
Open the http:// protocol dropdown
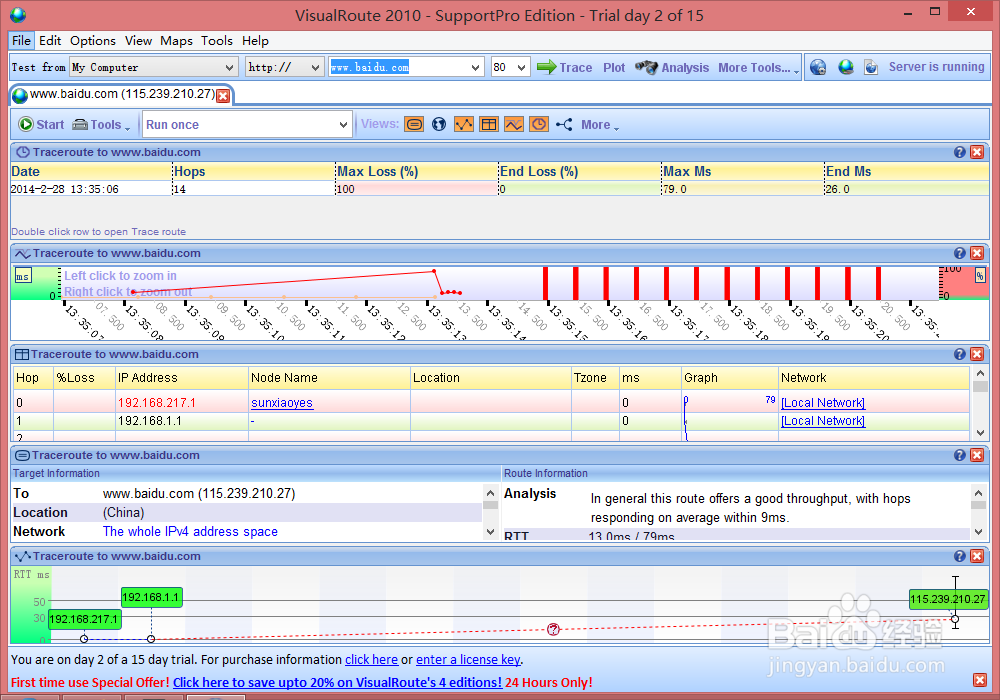(315, 67)
